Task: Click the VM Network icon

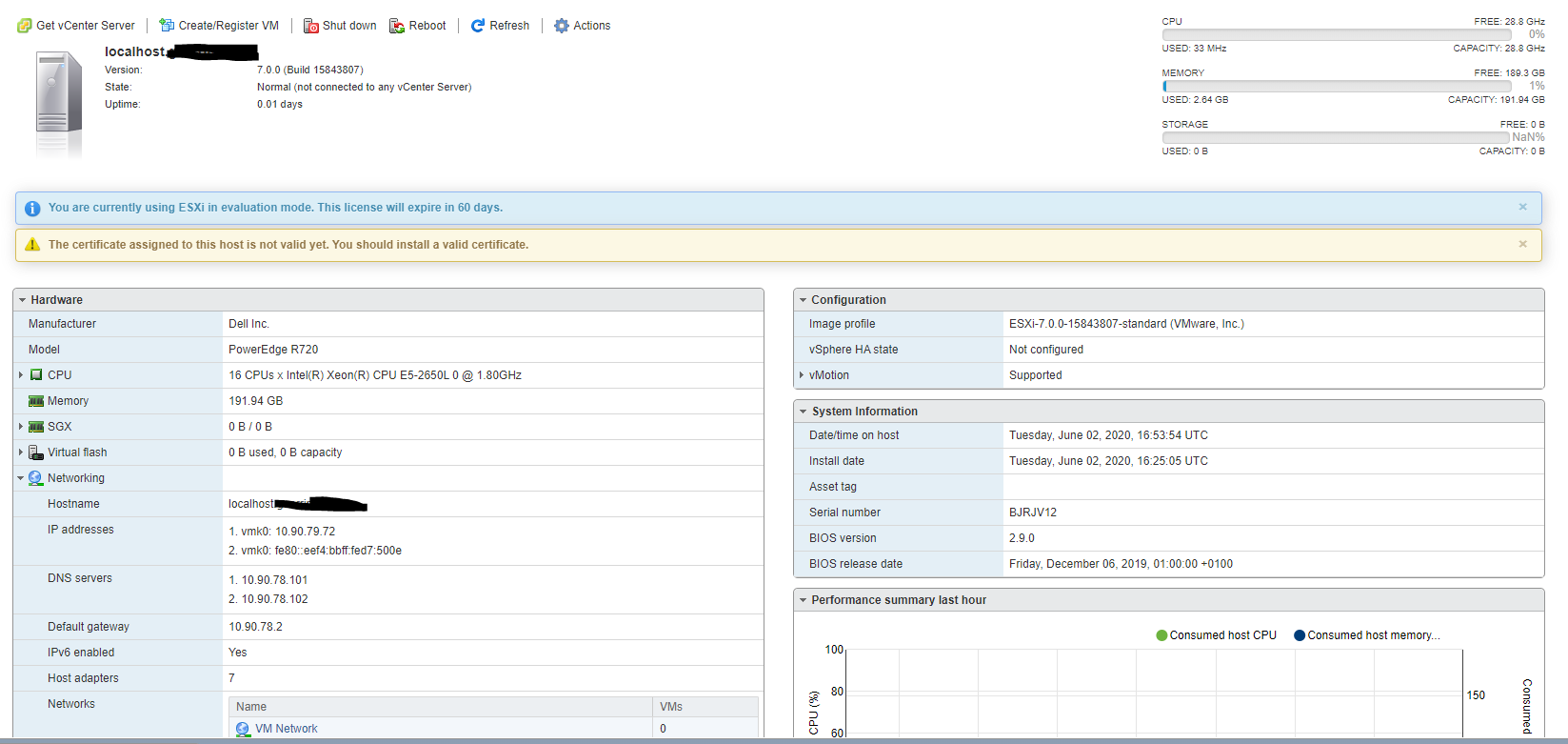Action: [x=243, y=729]
